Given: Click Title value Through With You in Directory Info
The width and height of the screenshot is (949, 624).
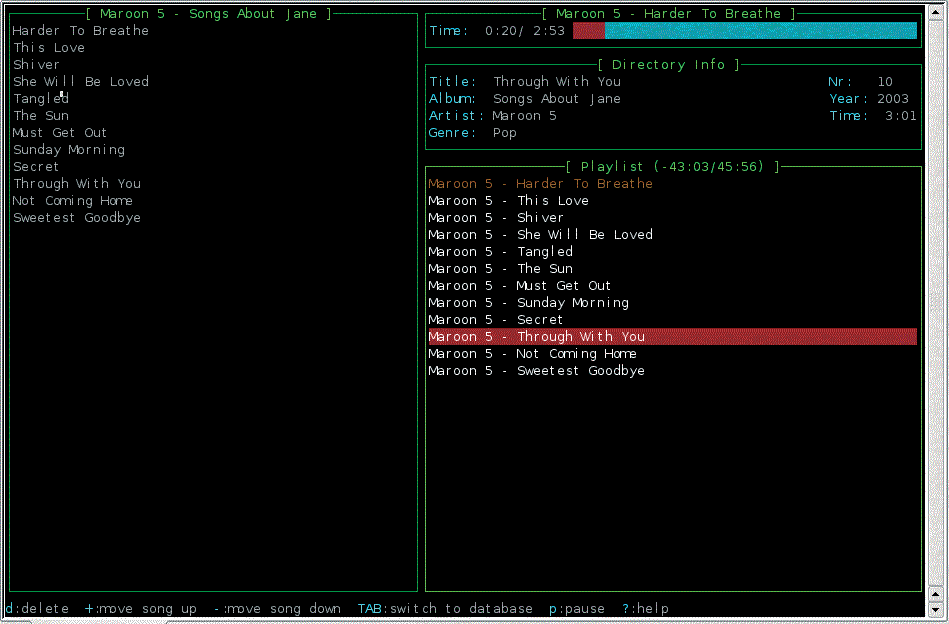Looking at the screenshot, I should pyautogui.click(x=557, y=82).
